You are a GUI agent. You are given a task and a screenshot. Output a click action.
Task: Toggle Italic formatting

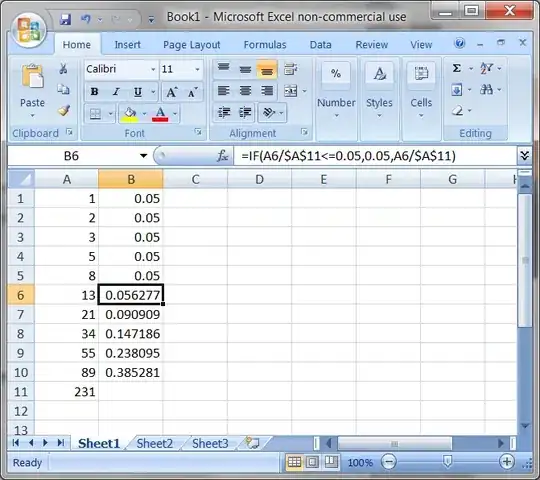[116, 92]
